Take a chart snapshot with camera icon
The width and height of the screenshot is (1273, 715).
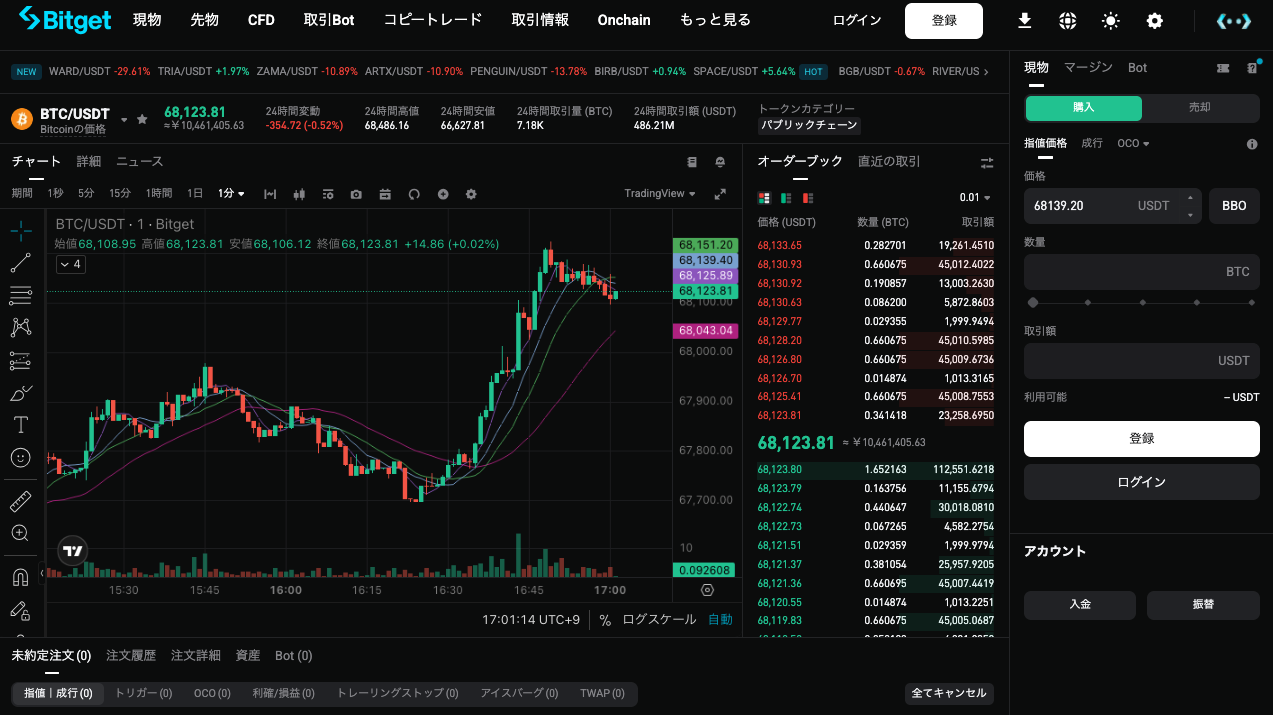point(356,194)
